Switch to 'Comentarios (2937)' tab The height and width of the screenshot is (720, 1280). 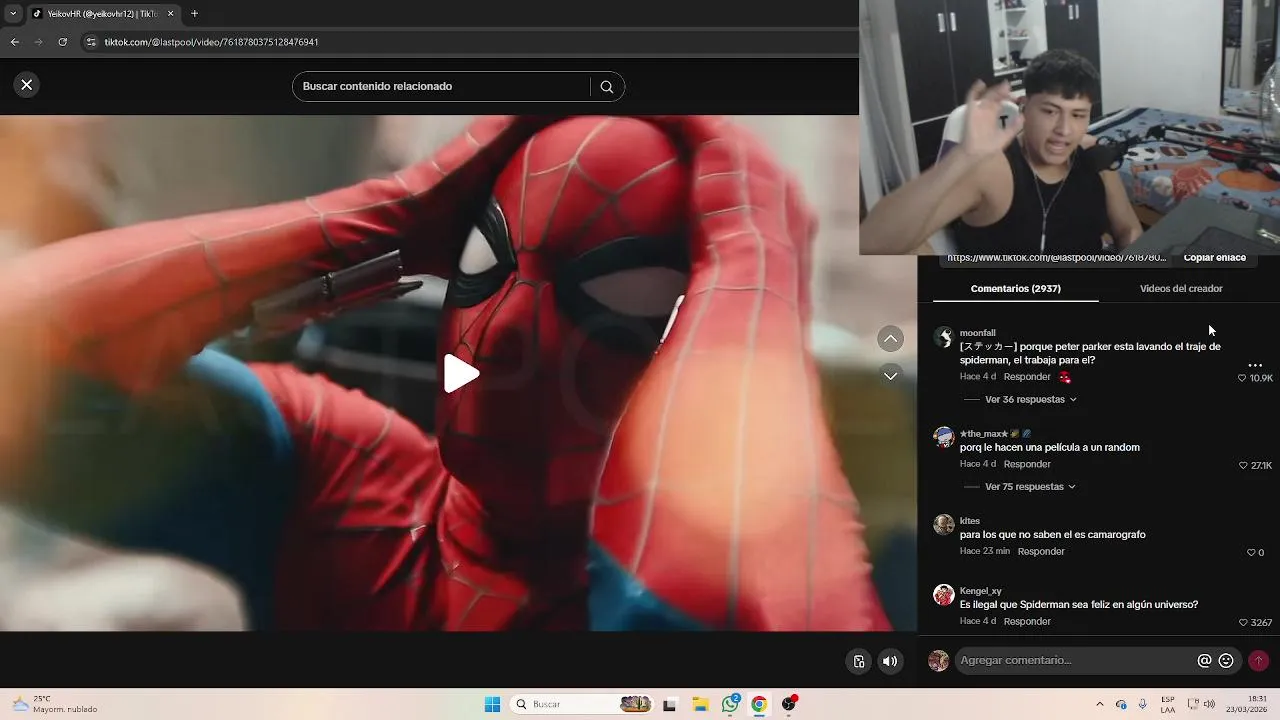[1015, 288]
